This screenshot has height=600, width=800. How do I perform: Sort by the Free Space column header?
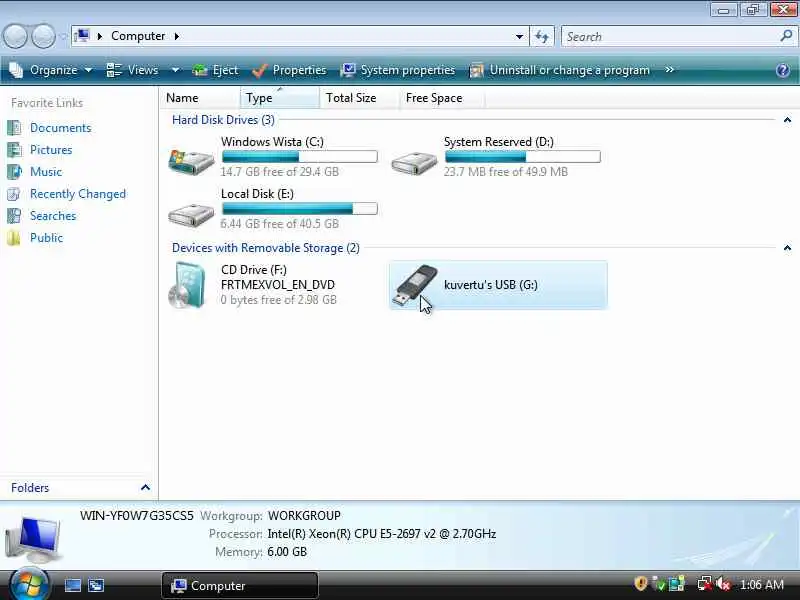[x=441, y=98]
